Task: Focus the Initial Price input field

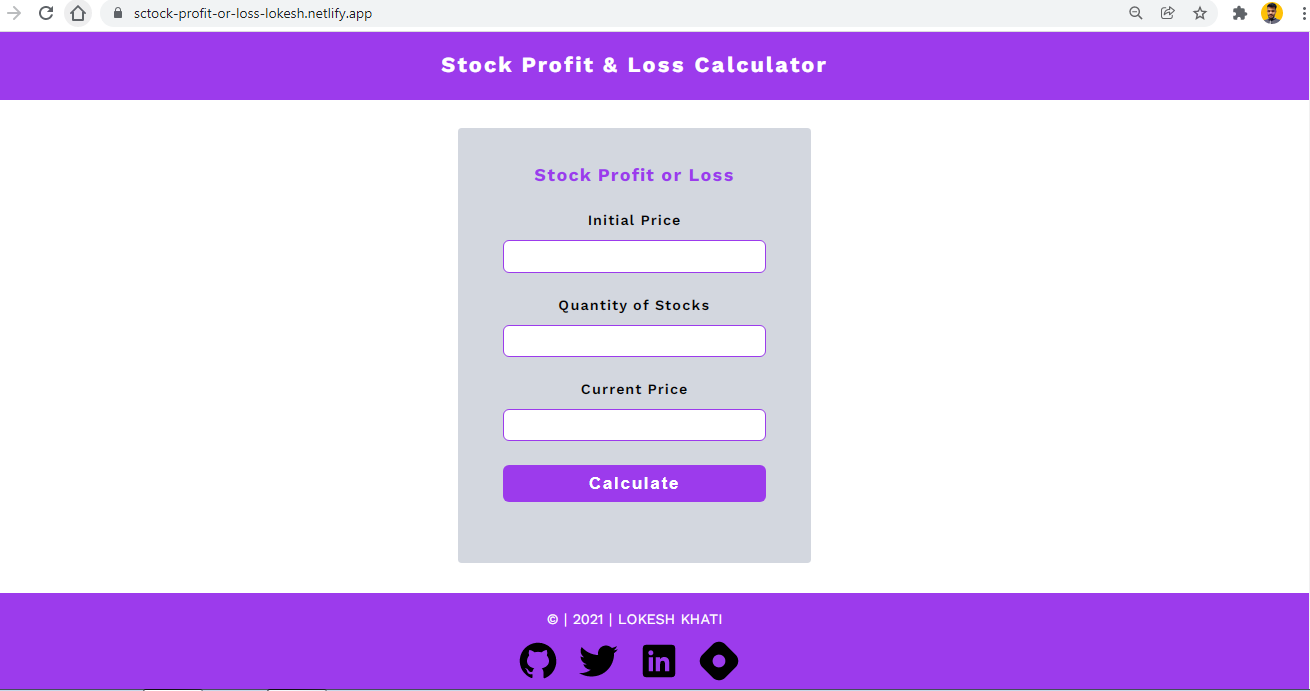Action: [634, 256]
